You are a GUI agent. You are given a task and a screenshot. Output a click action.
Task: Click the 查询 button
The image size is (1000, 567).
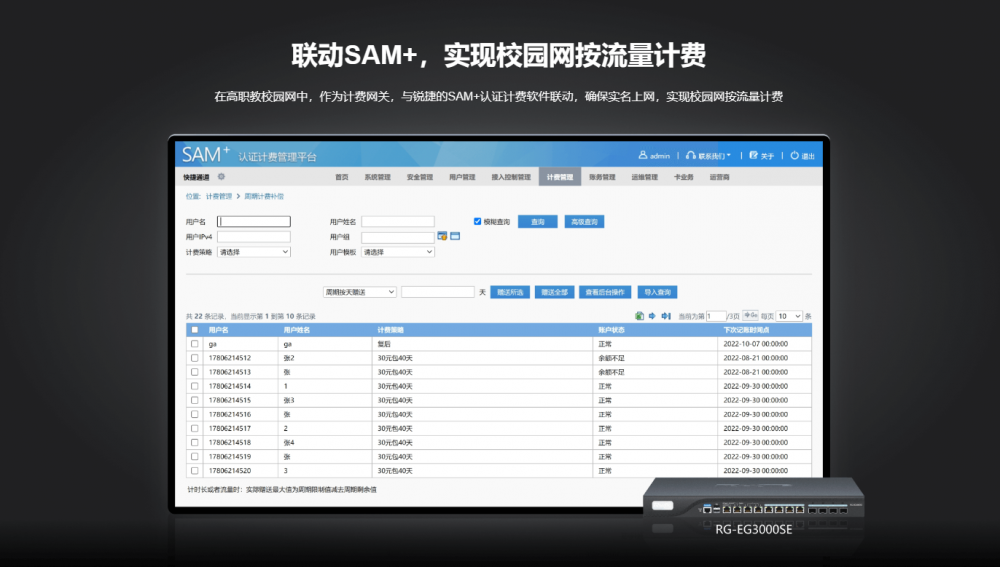[538, 221]
